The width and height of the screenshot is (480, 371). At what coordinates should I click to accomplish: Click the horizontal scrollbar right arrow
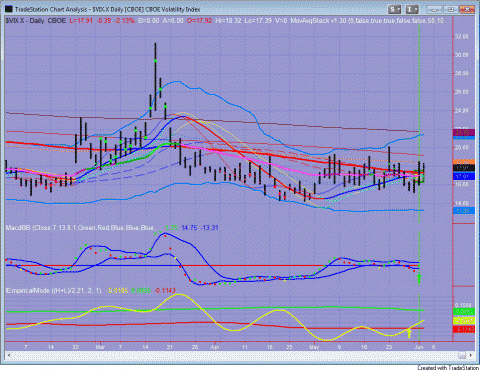click(471, 355)
